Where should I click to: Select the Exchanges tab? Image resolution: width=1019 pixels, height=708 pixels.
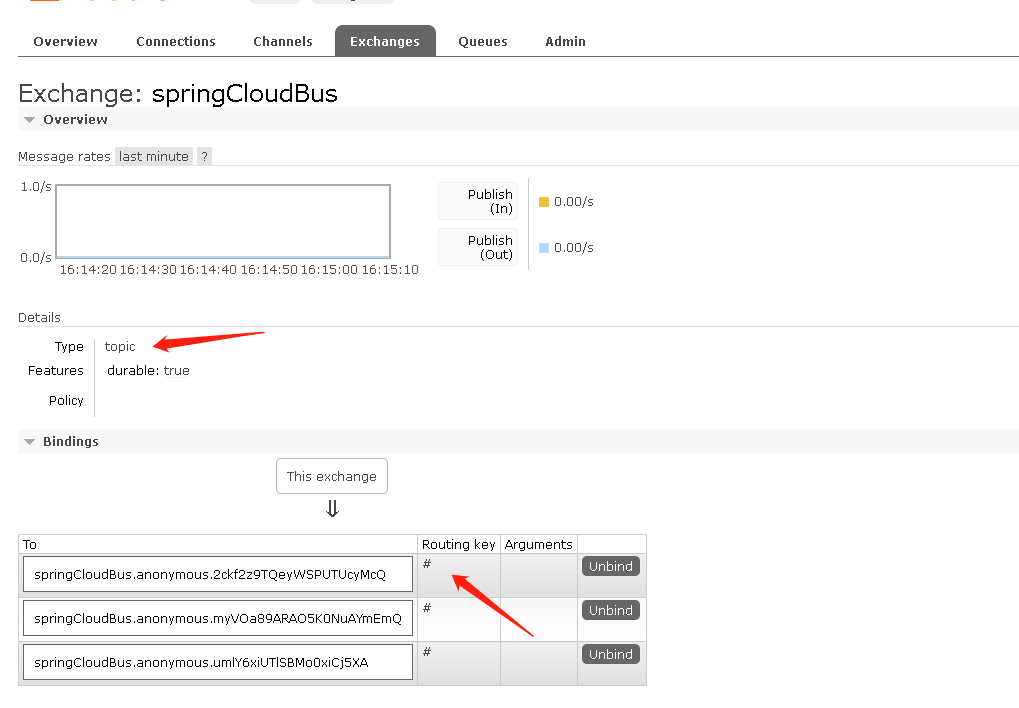pos(385,41)
